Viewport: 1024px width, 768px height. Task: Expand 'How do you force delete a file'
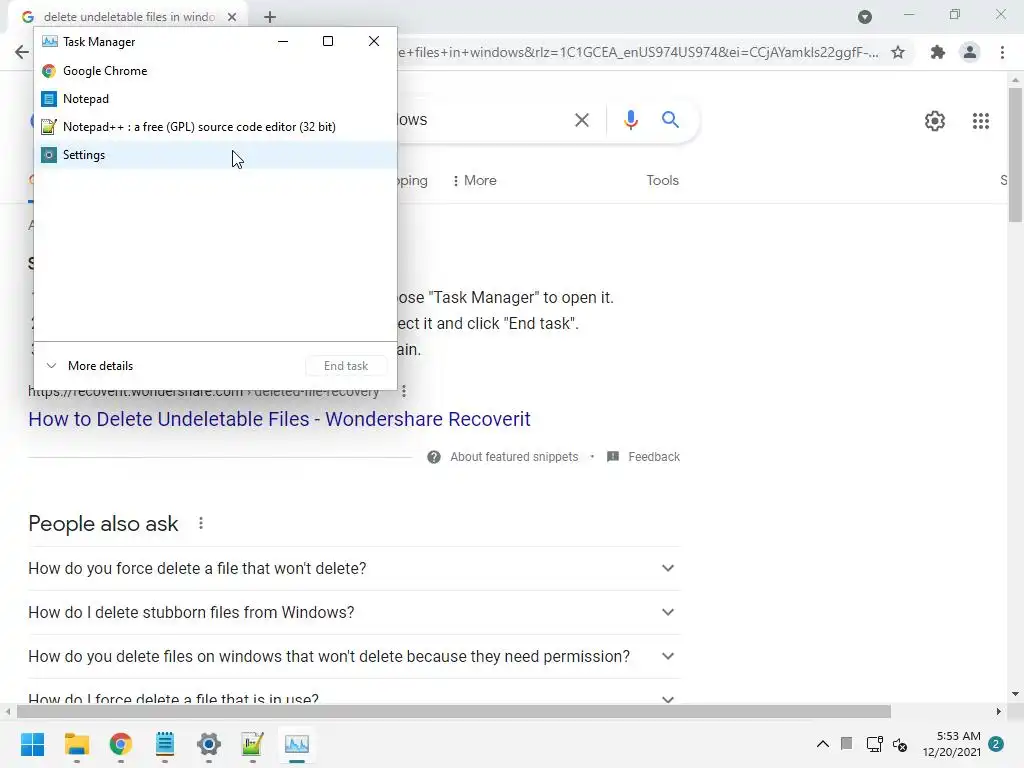[x=354, y=568]
